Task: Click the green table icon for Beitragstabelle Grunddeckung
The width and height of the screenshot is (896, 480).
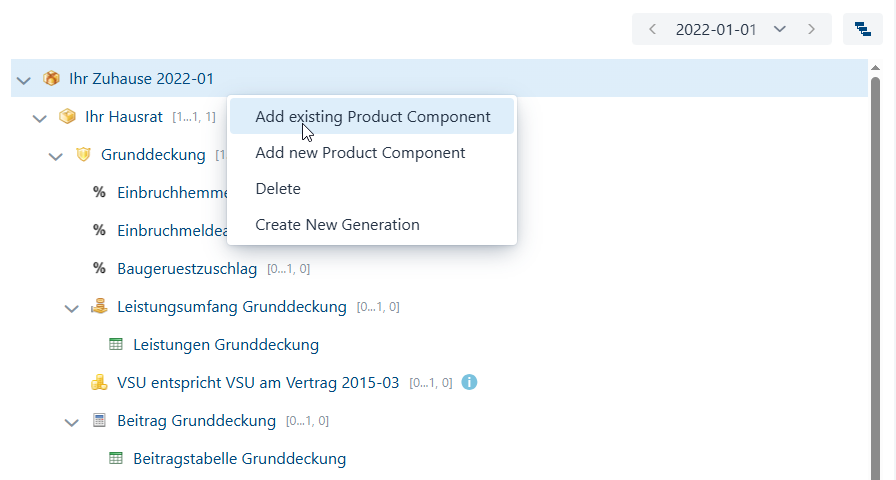Action: (x=115, y=458)
